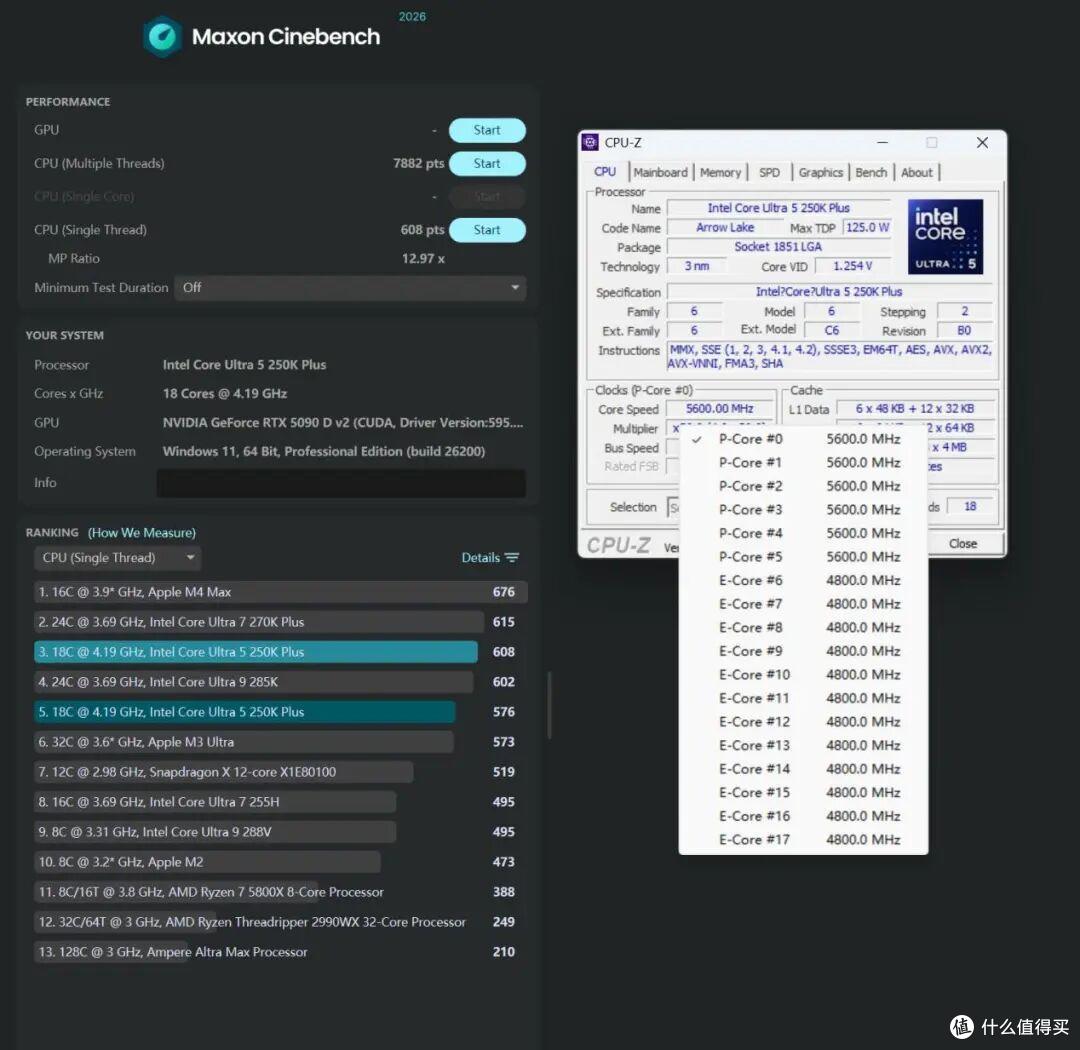Screen dimensions: 1080x1050
Task: Select E-Core #14 in the core list
Action: (x=803, y=769)
